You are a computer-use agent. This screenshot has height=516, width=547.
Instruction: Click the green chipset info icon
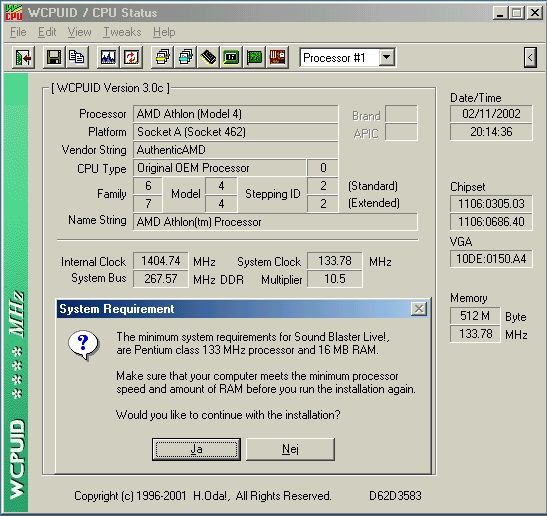click(x=231, y=57)
